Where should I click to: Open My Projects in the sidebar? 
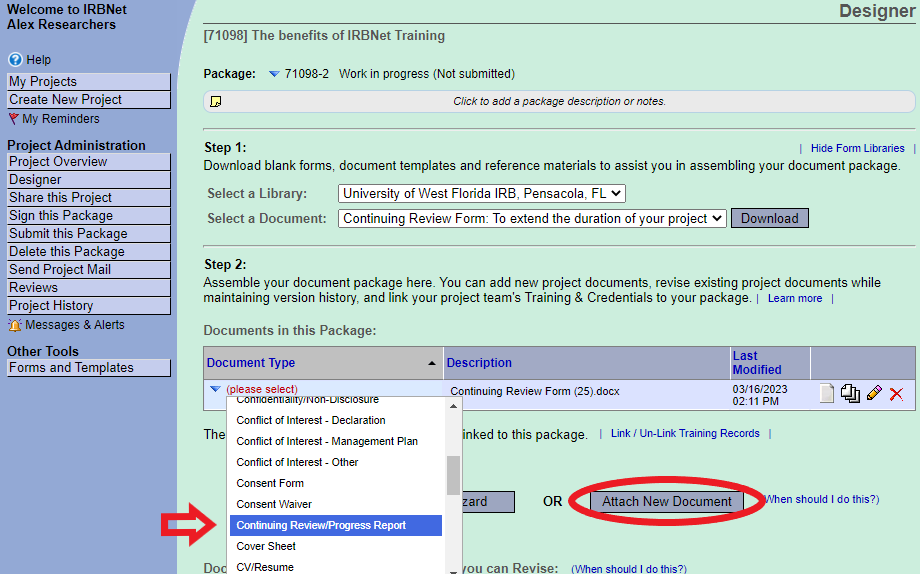click(x=89, y=82)
